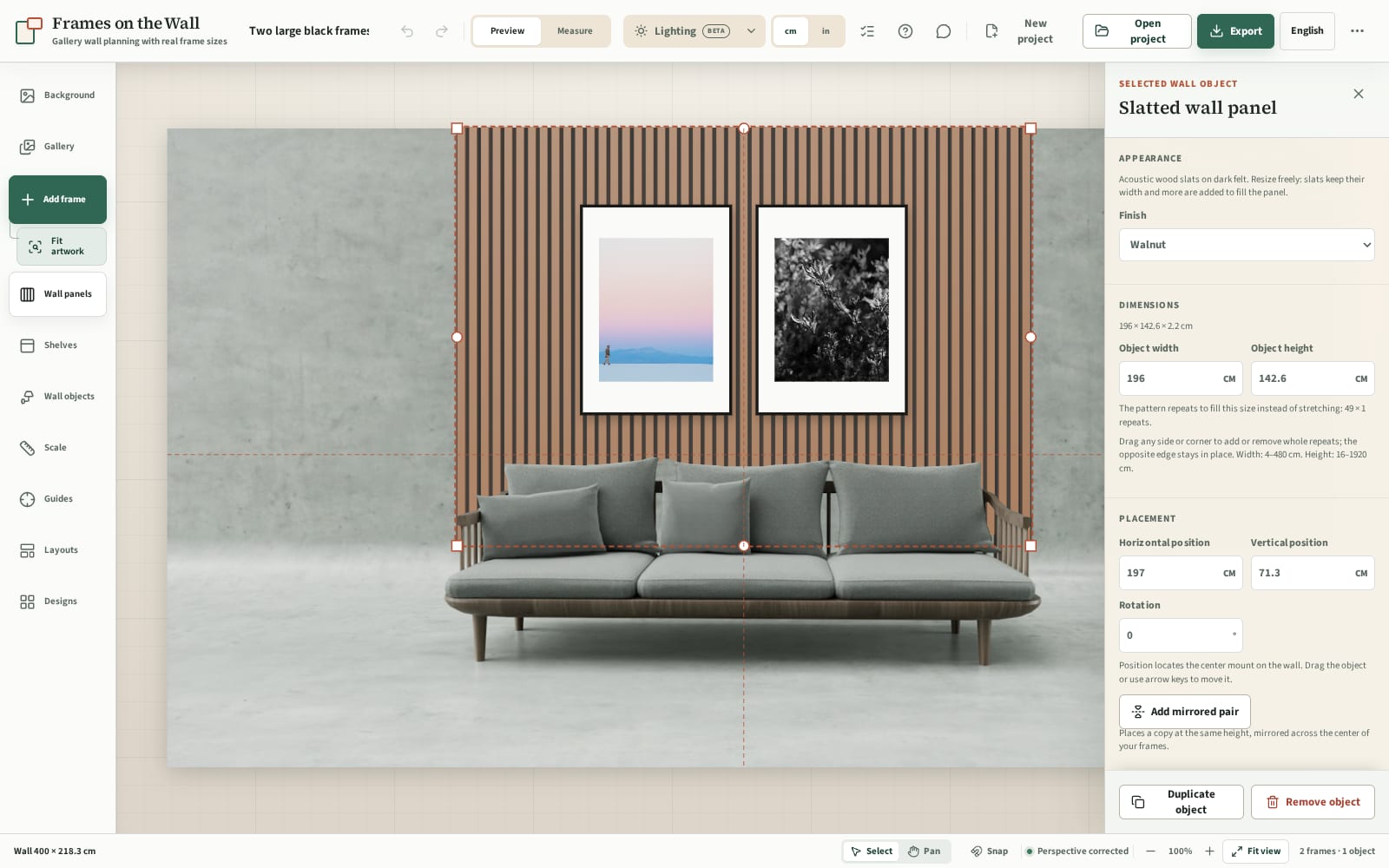
Task: Open the Guides sidebar panel
Action: 58,499
